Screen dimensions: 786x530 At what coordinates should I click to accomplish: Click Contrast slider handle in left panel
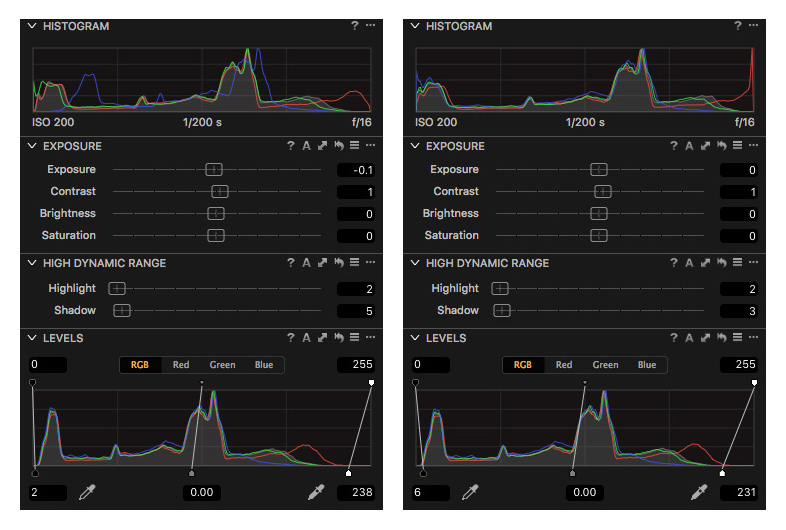220,192
